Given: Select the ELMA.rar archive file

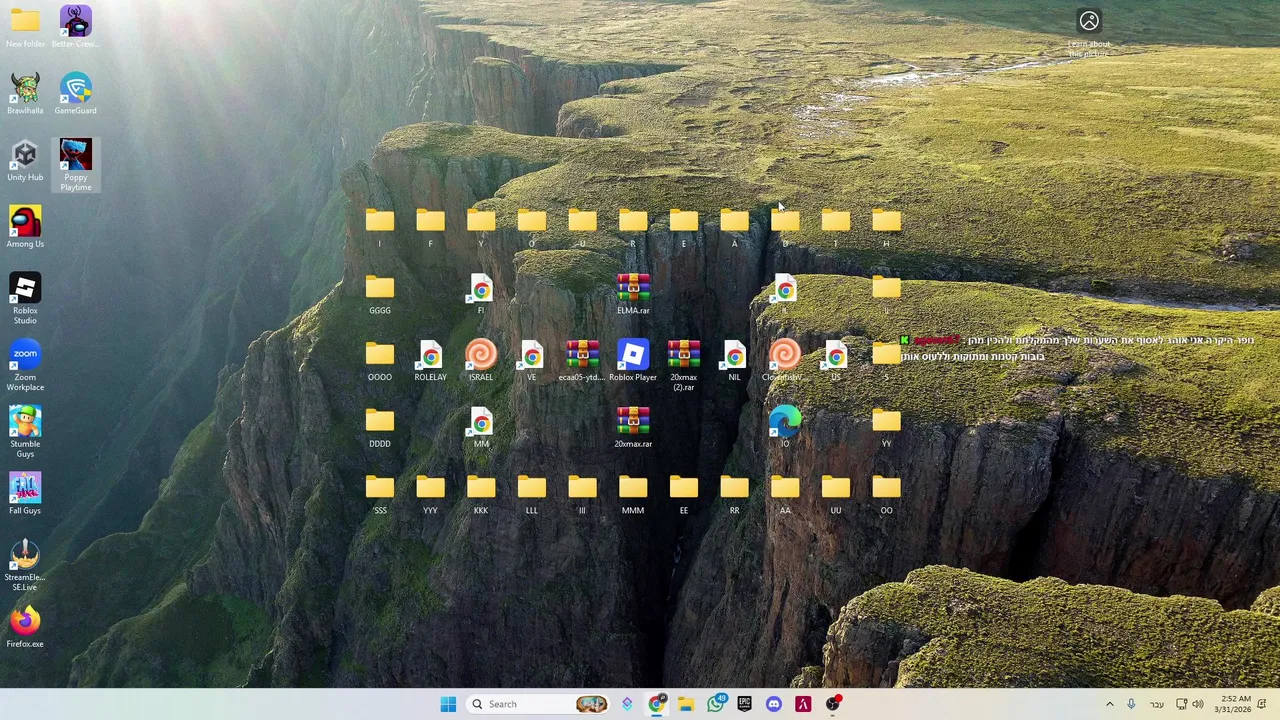Looking at the screenshot, I should point(633,294).
